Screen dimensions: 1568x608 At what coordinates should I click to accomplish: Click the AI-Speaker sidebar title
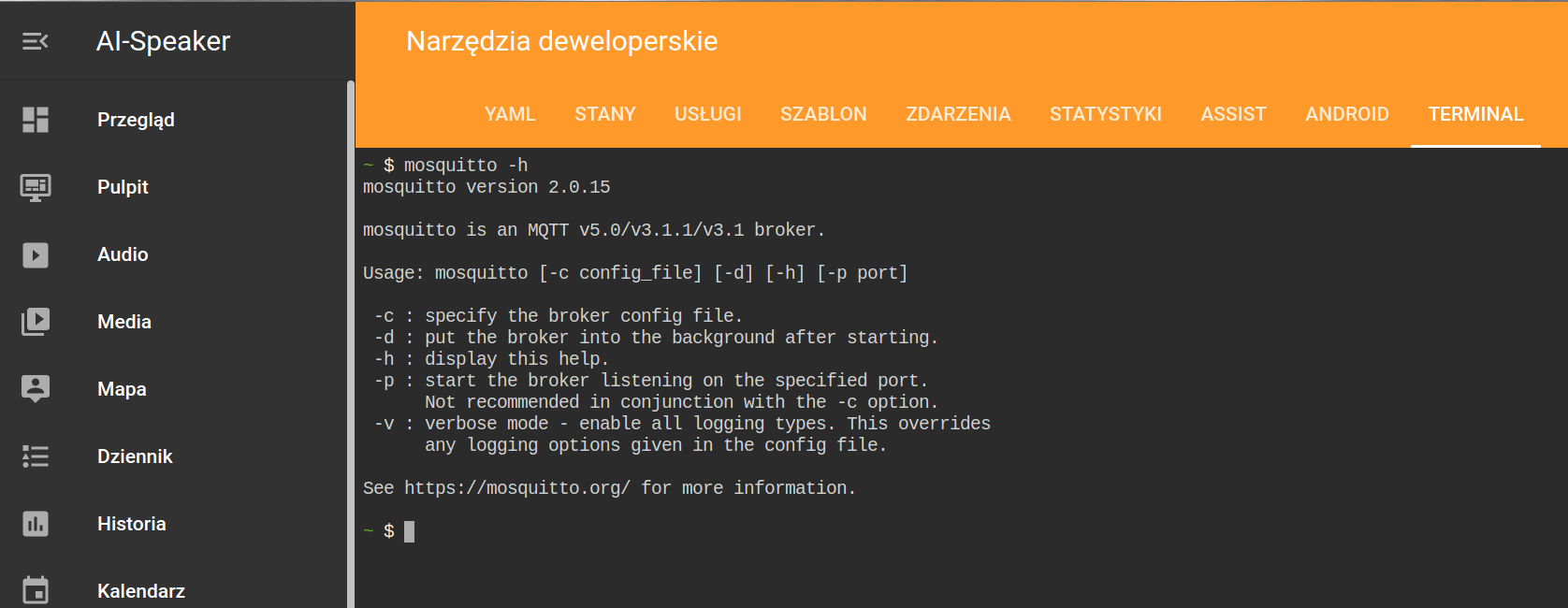(163, 41)
